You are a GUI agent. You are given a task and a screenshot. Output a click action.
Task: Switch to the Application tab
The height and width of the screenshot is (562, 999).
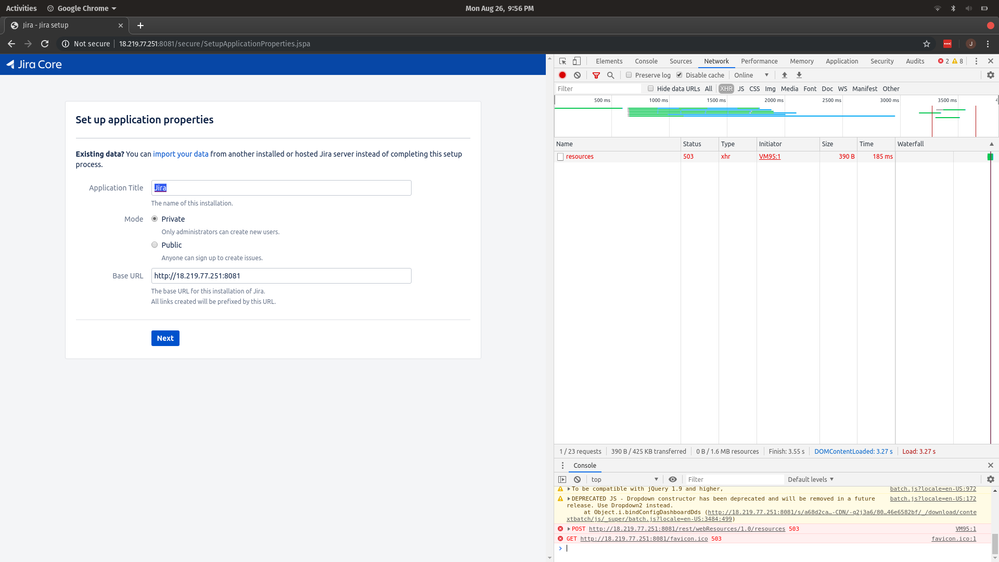point(842,61)
